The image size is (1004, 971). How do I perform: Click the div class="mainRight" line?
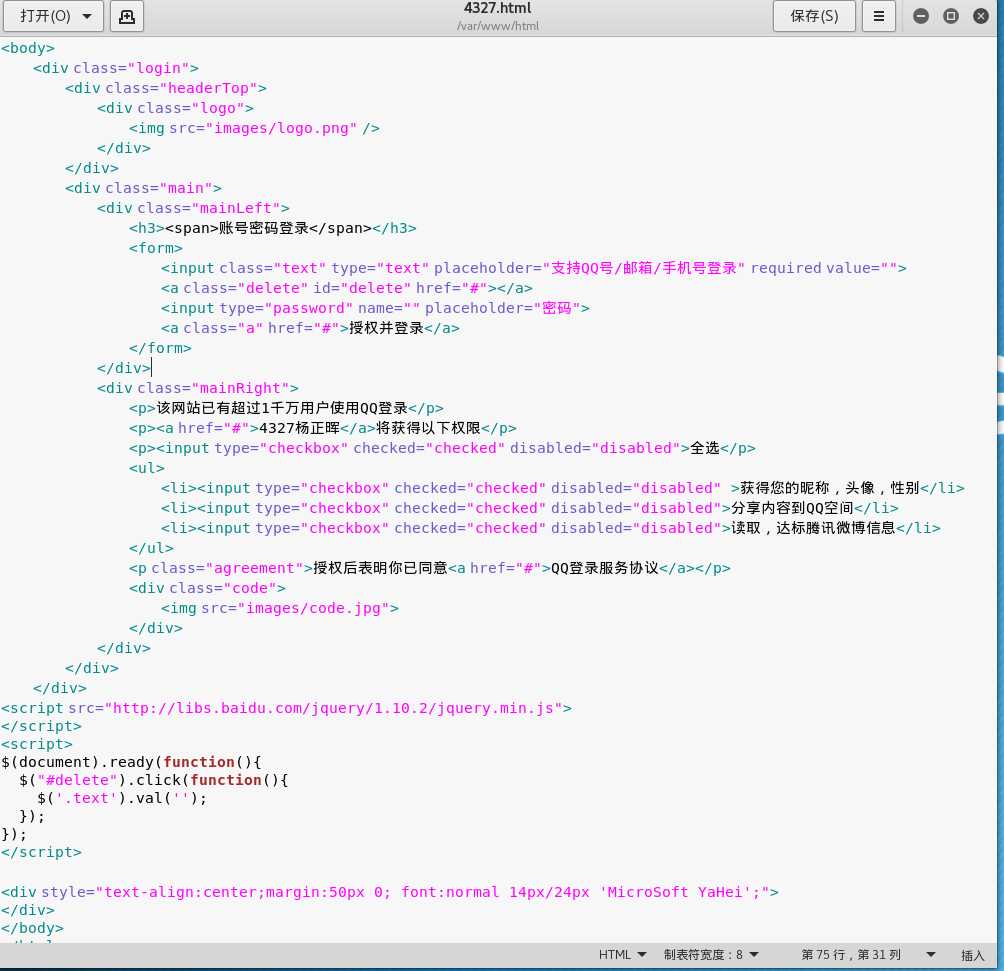[x=198, y=388]
